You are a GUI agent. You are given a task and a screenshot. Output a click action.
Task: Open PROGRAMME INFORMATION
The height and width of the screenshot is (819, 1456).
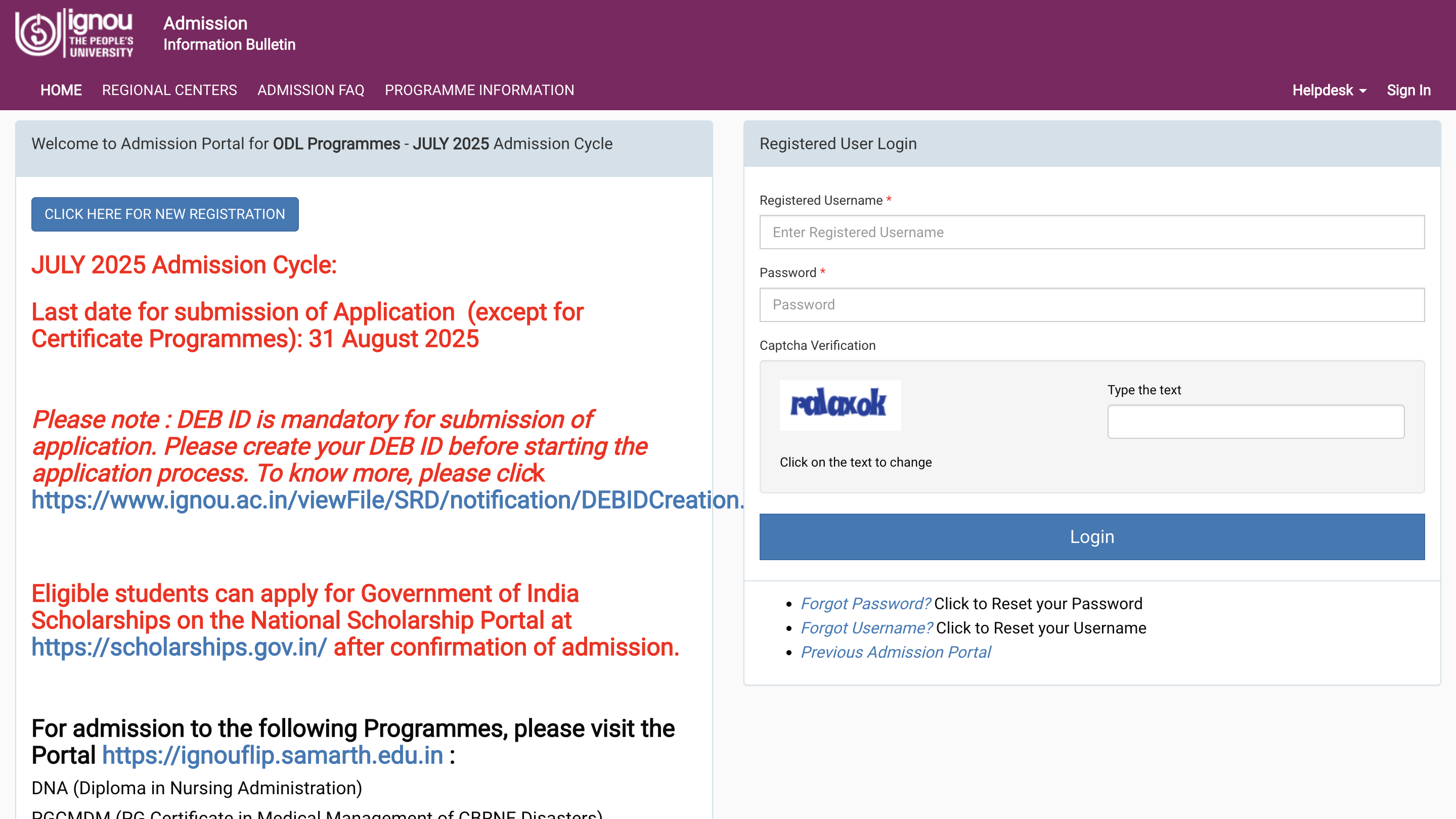[479, 90]
